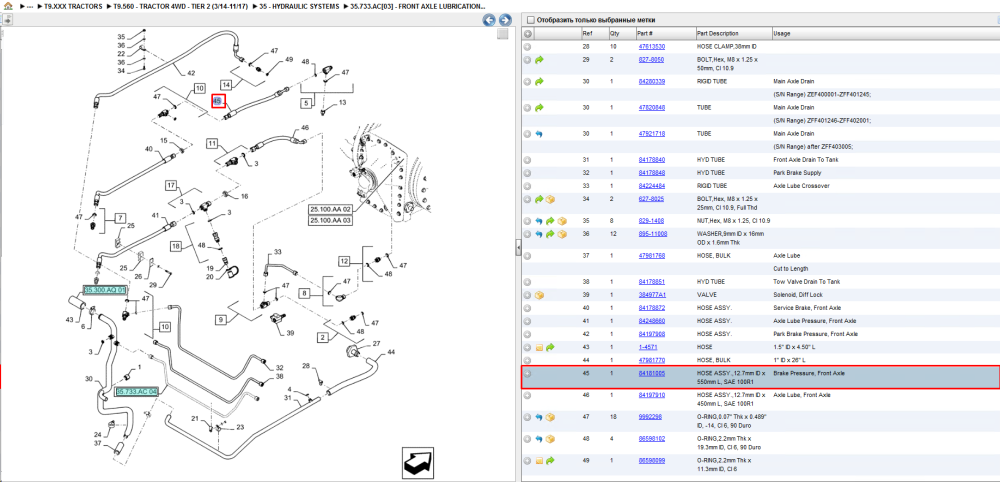The image size is (1000, 482).
Task: Open part number link 84197910
Action: [x=652, y=395]
